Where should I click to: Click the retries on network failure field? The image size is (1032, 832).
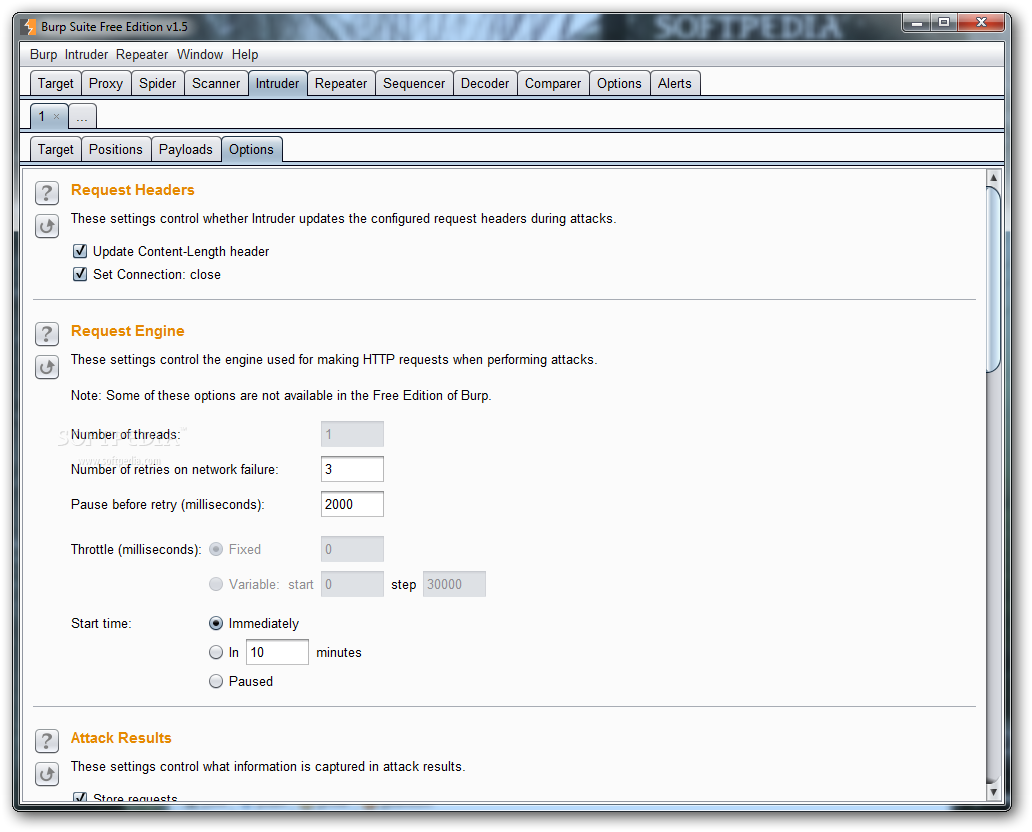pyautogui.click(x=352, y=469)
